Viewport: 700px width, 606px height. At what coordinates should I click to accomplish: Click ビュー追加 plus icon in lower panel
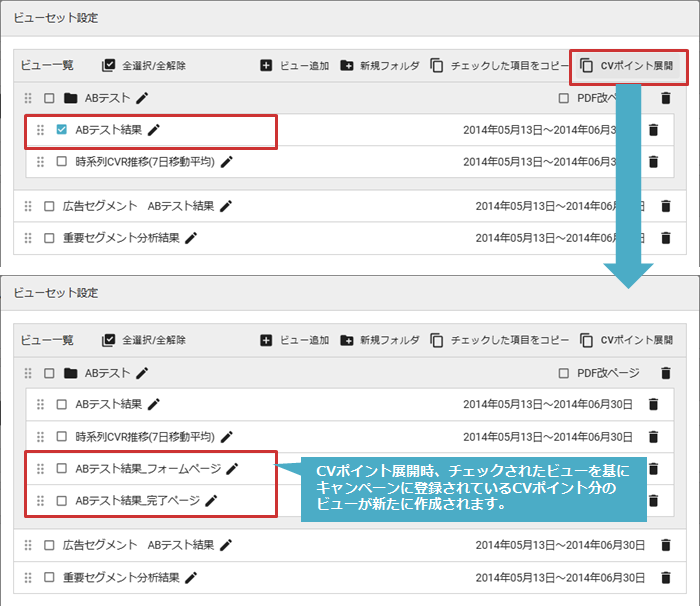click(x=266, y=340)
